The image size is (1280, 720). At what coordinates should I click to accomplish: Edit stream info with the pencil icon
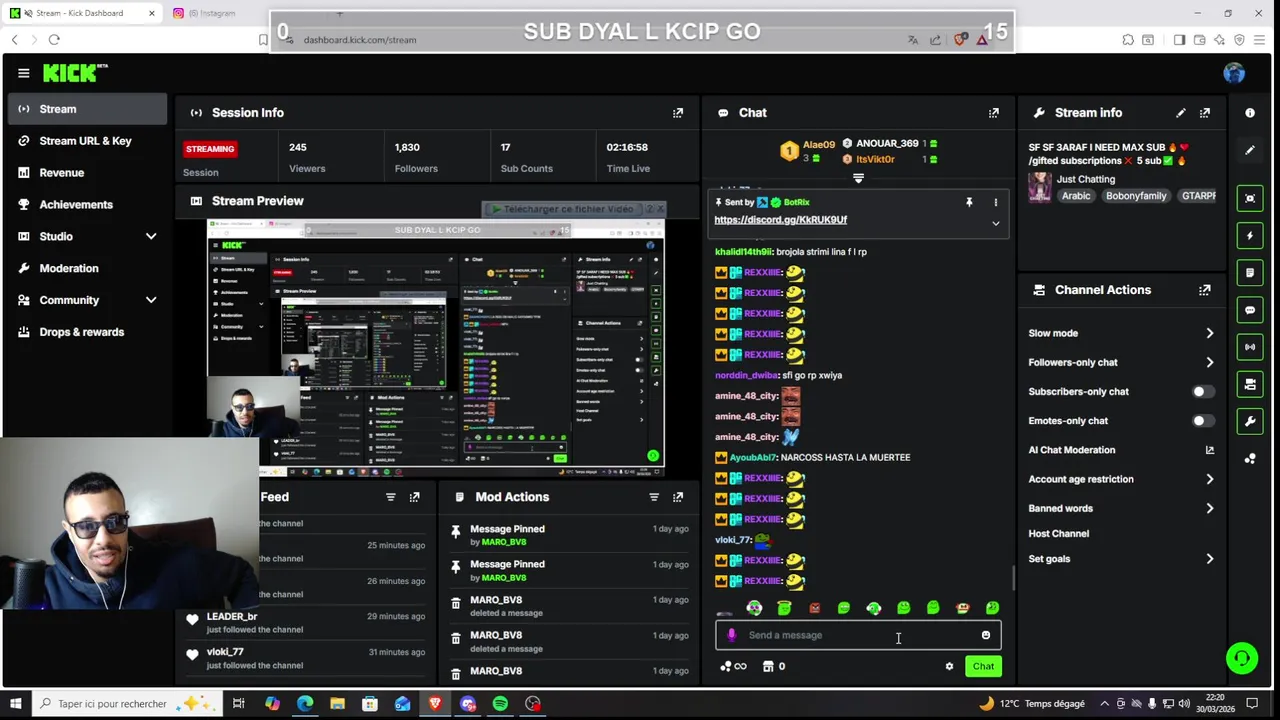1181,113
